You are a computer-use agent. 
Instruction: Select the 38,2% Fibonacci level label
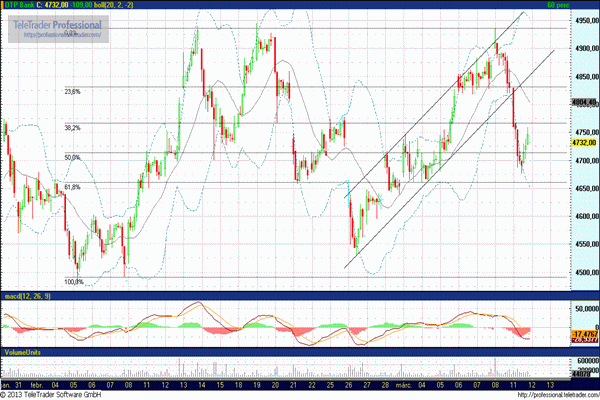point(72,128)
